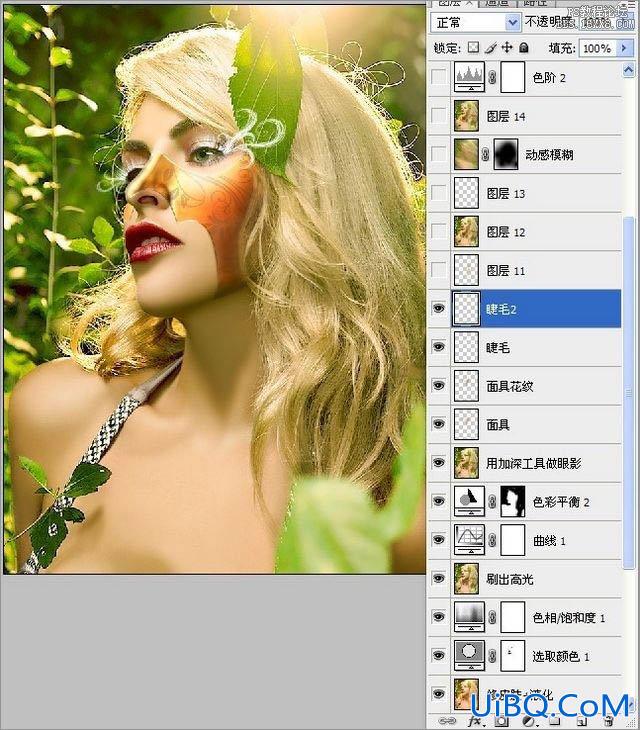Click the woman portrait on the canvas

(x=214, y=289)
